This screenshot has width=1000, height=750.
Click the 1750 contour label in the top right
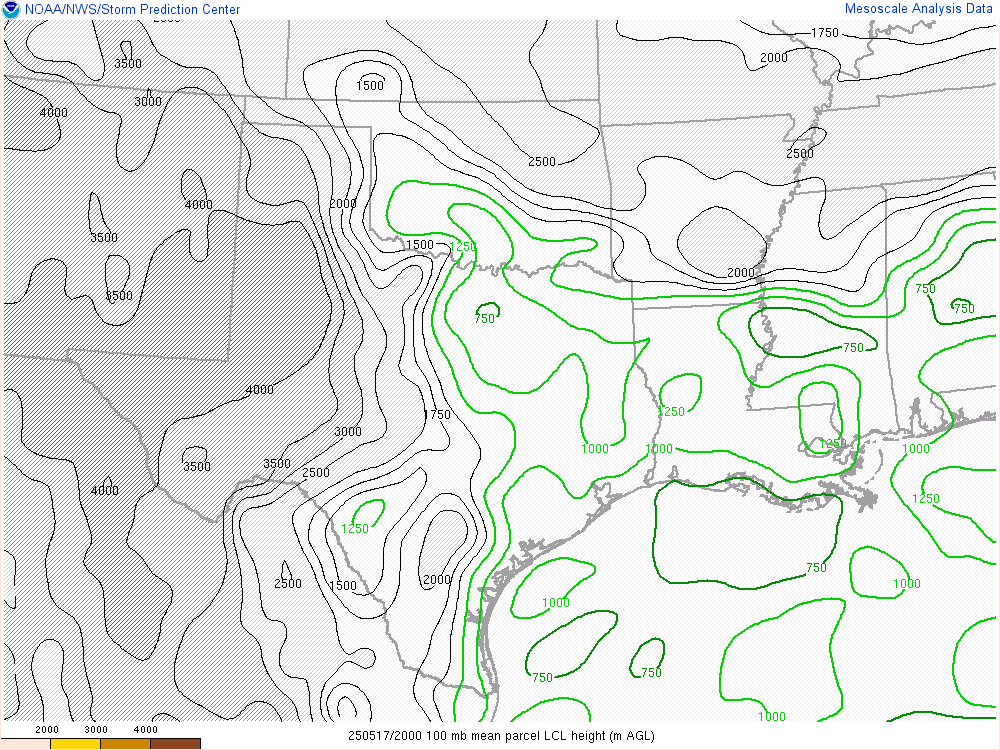click(825, 33)
